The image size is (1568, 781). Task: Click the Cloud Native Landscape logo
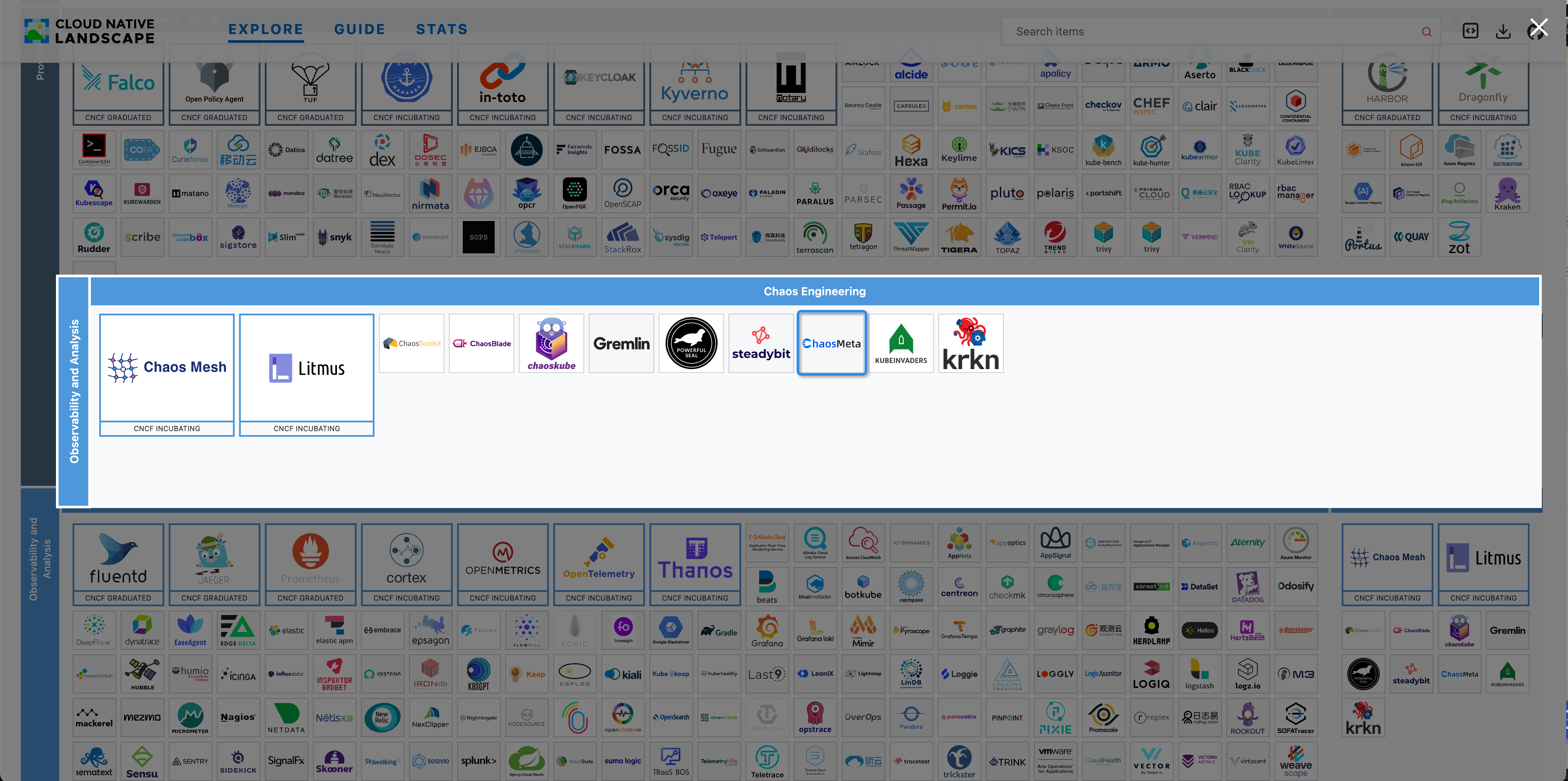pyautogui.click(x=90, y=31)
